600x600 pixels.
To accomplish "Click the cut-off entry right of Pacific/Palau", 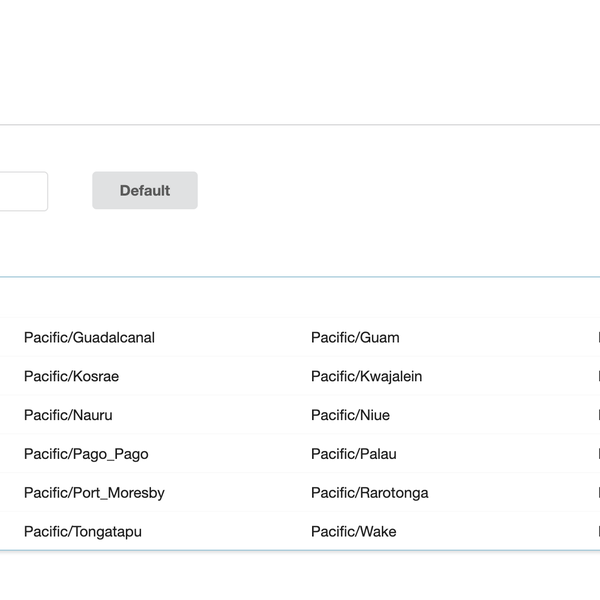I will pos(597,454).
